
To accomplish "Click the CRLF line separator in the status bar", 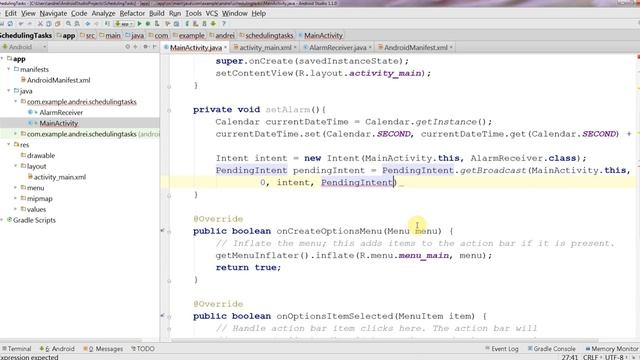I will click(x=590, y=357).
